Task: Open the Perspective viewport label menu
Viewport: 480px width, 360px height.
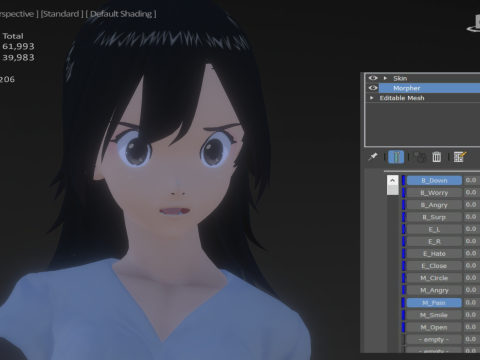Action: 19,14
